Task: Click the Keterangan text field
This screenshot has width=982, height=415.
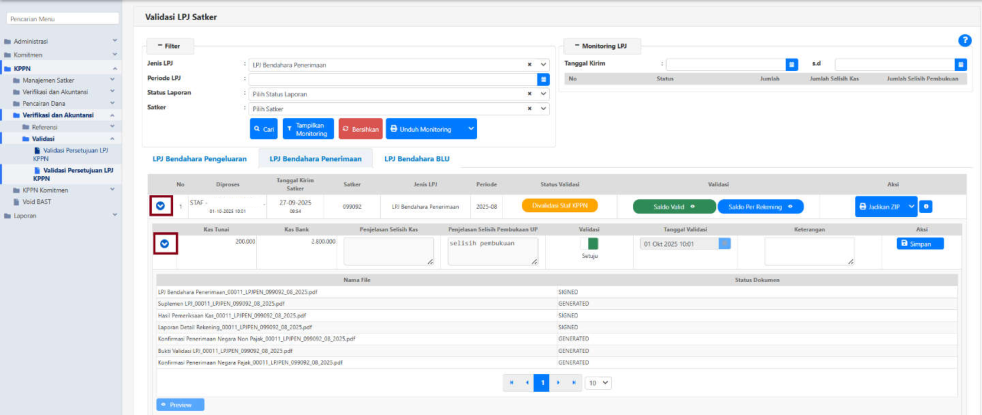Action: 808,251
